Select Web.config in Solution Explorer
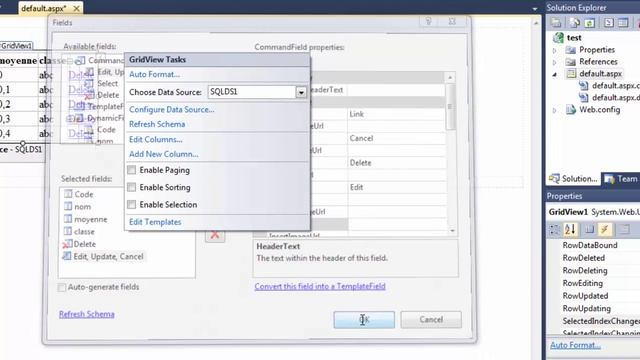 point(599,110)
